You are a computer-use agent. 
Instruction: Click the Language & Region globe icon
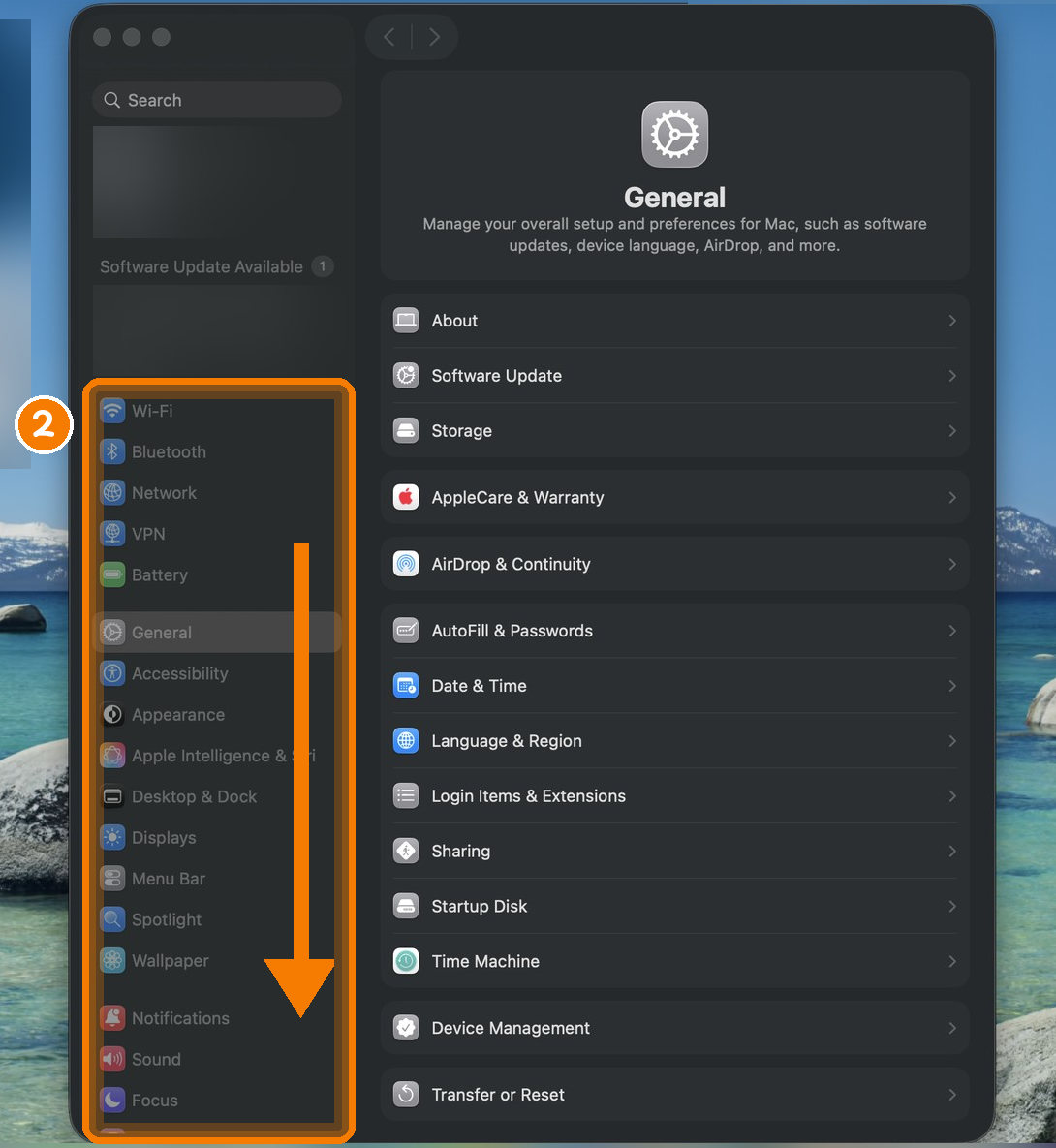tap(406, 740)
